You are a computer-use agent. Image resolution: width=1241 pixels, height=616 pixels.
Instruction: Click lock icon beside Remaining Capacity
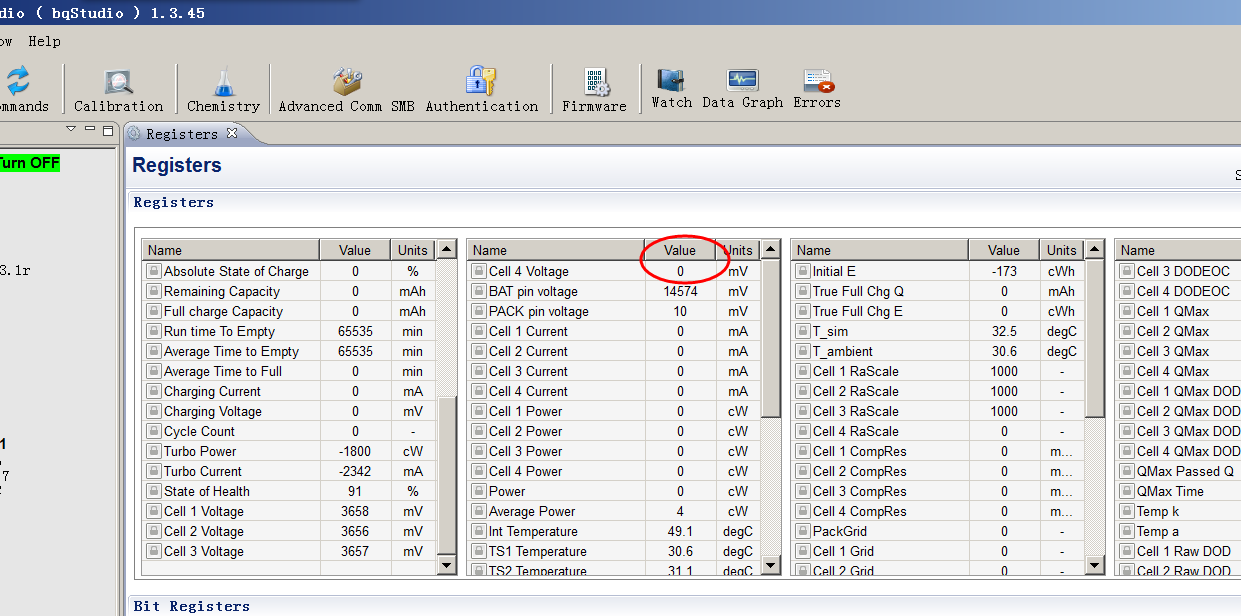tap(153, 291)
